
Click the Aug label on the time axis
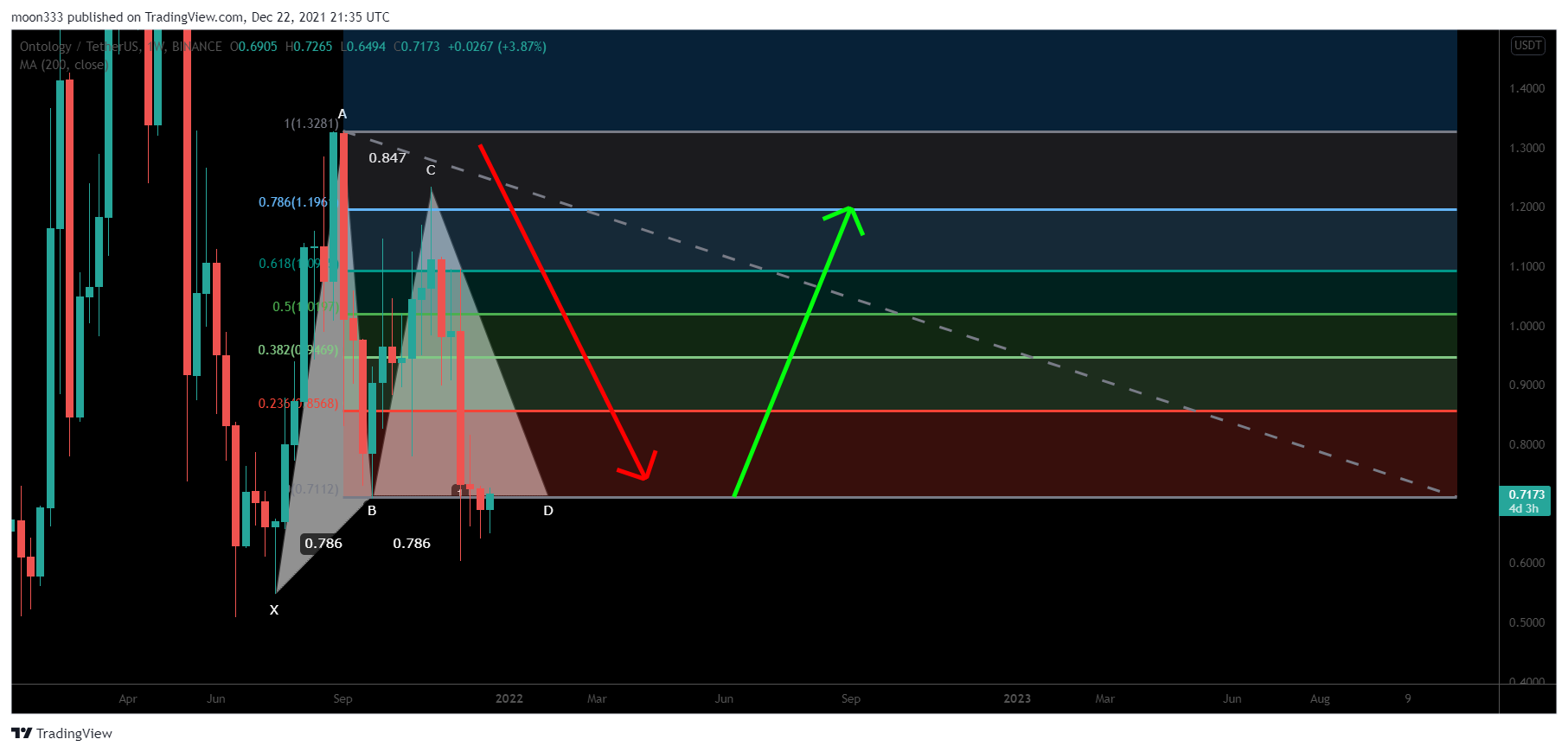tap(1320, 698)
